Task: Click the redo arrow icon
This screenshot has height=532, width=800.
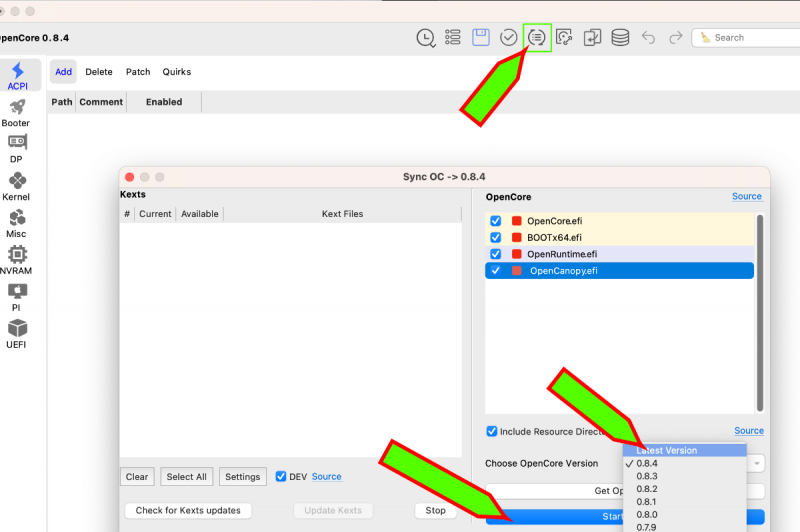Action: coord(676,37)
